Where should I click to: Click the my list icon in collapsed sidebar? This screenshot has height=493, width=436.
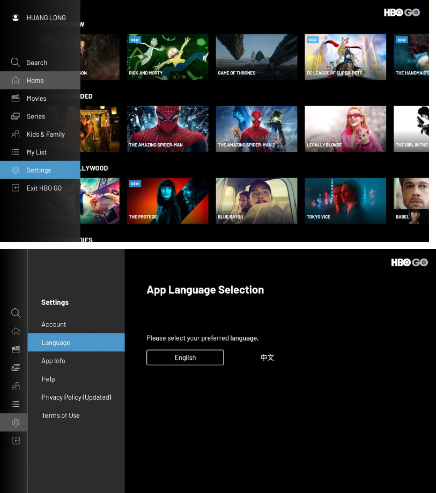pyautogui.click(x=16, y=404)
